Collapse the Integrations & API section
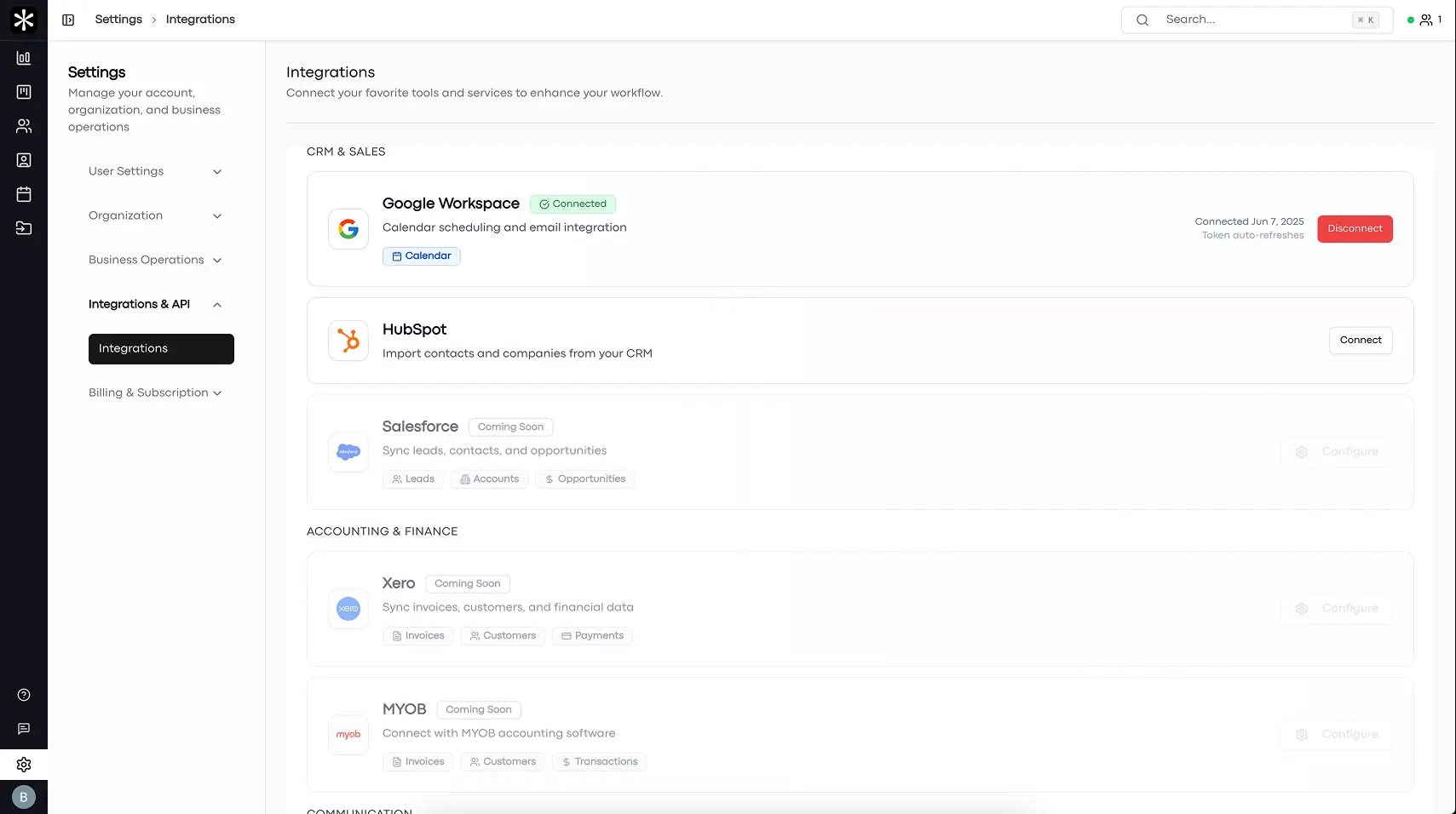1456x814 pixels. (x=154, y=304)
